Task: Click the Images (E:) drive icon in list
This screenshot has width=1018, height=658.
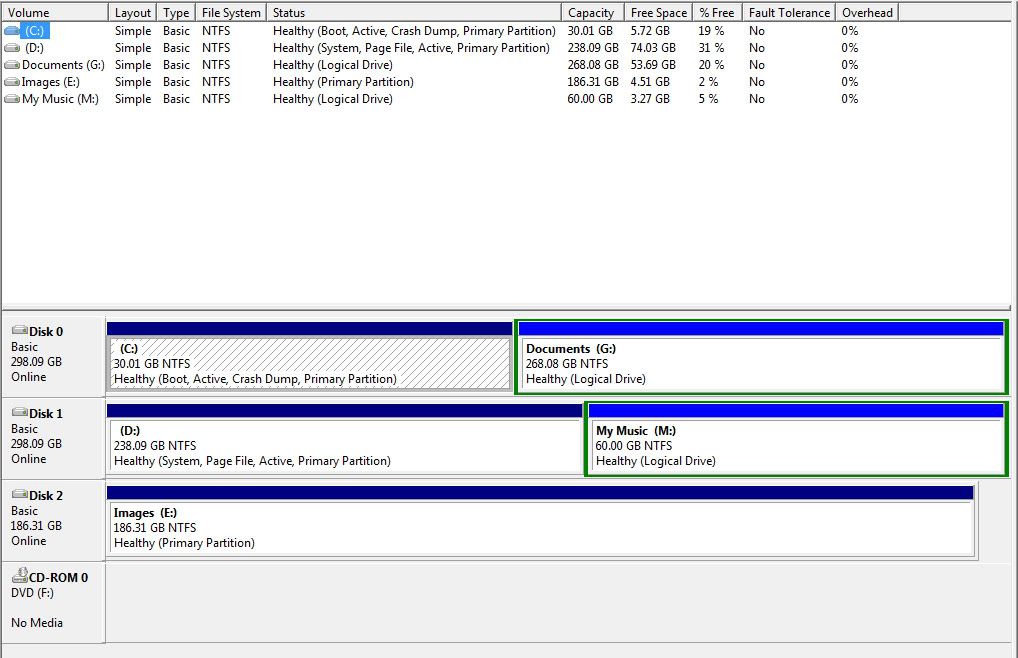Action: (x=12, y=82)
